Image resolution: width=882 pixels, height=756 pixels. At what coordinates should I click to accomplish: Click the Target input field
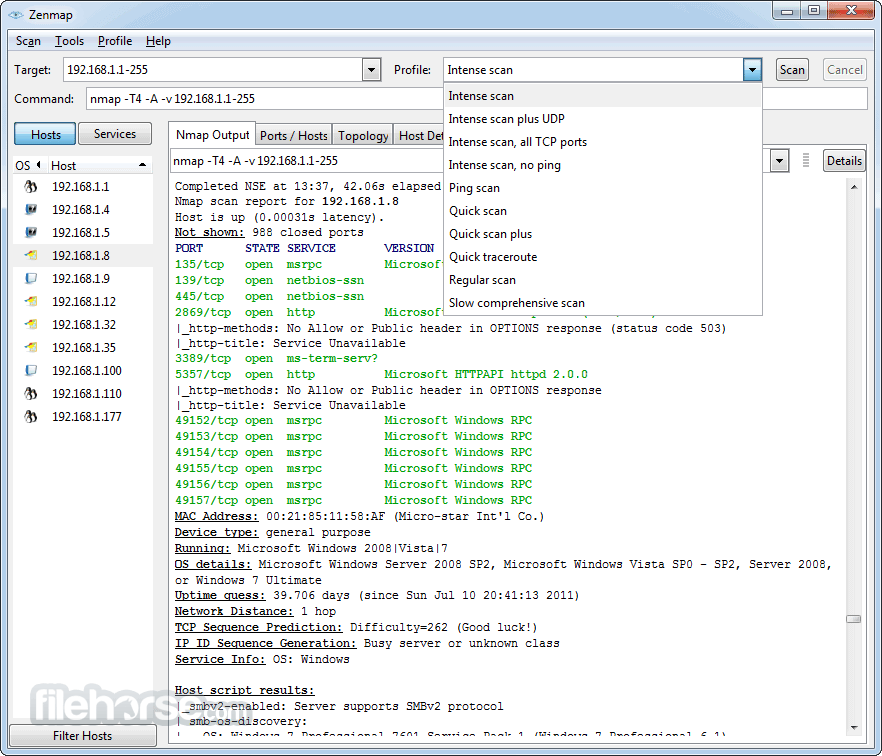tap(213, 70)
